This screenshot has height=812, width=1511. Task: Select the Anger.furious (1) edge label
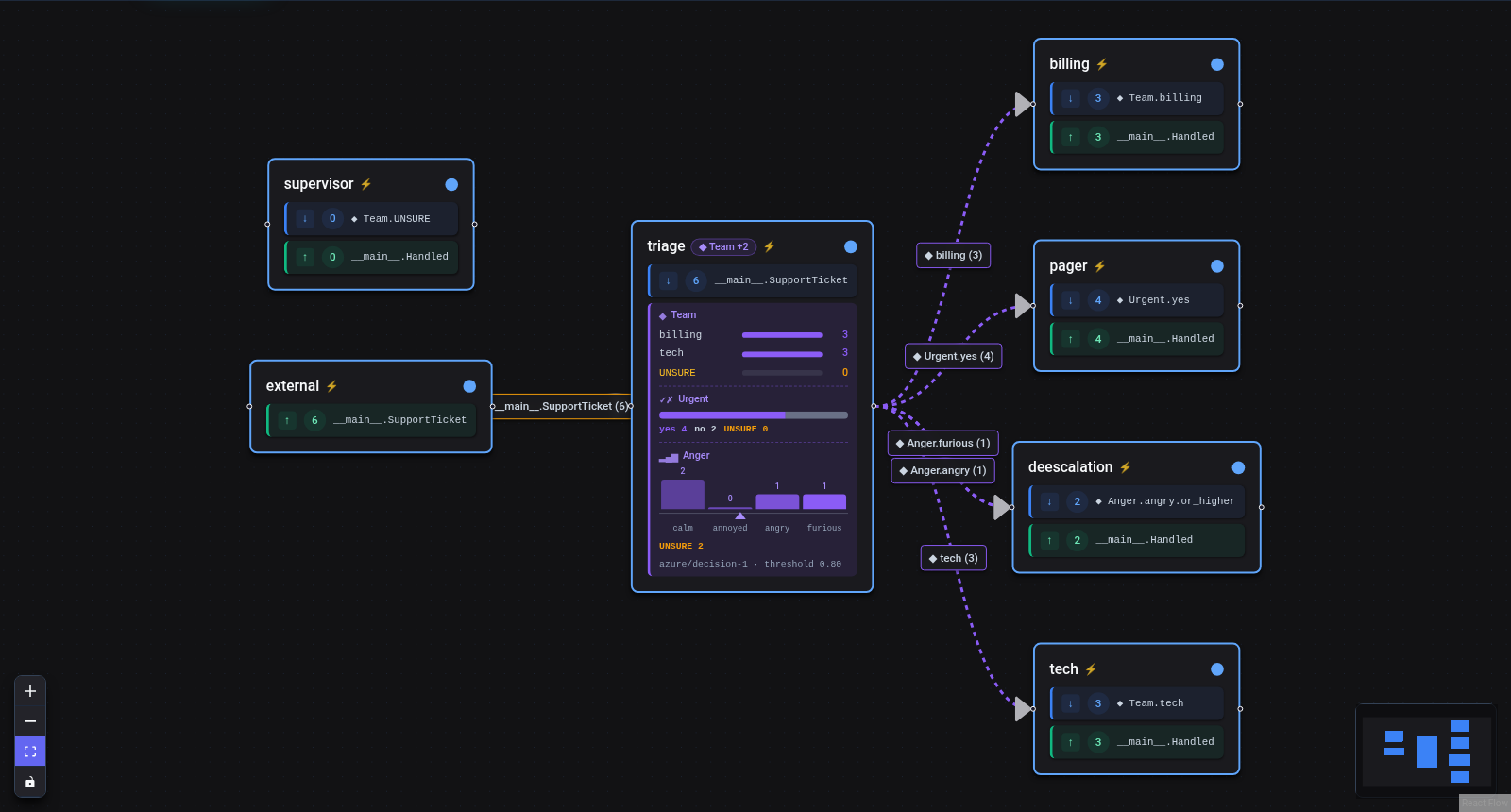pos(942,443)
